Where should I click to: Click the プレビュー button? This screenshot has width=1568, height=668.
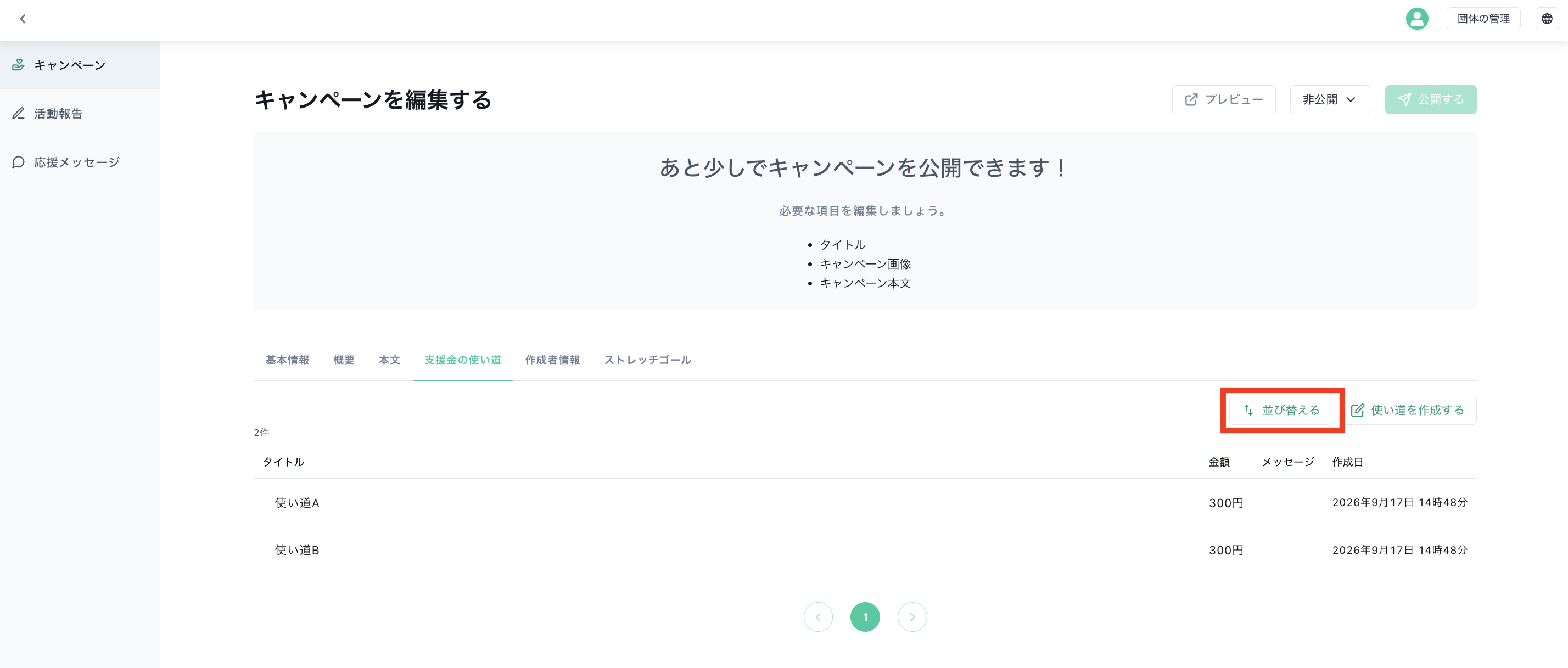point(1223,100)
